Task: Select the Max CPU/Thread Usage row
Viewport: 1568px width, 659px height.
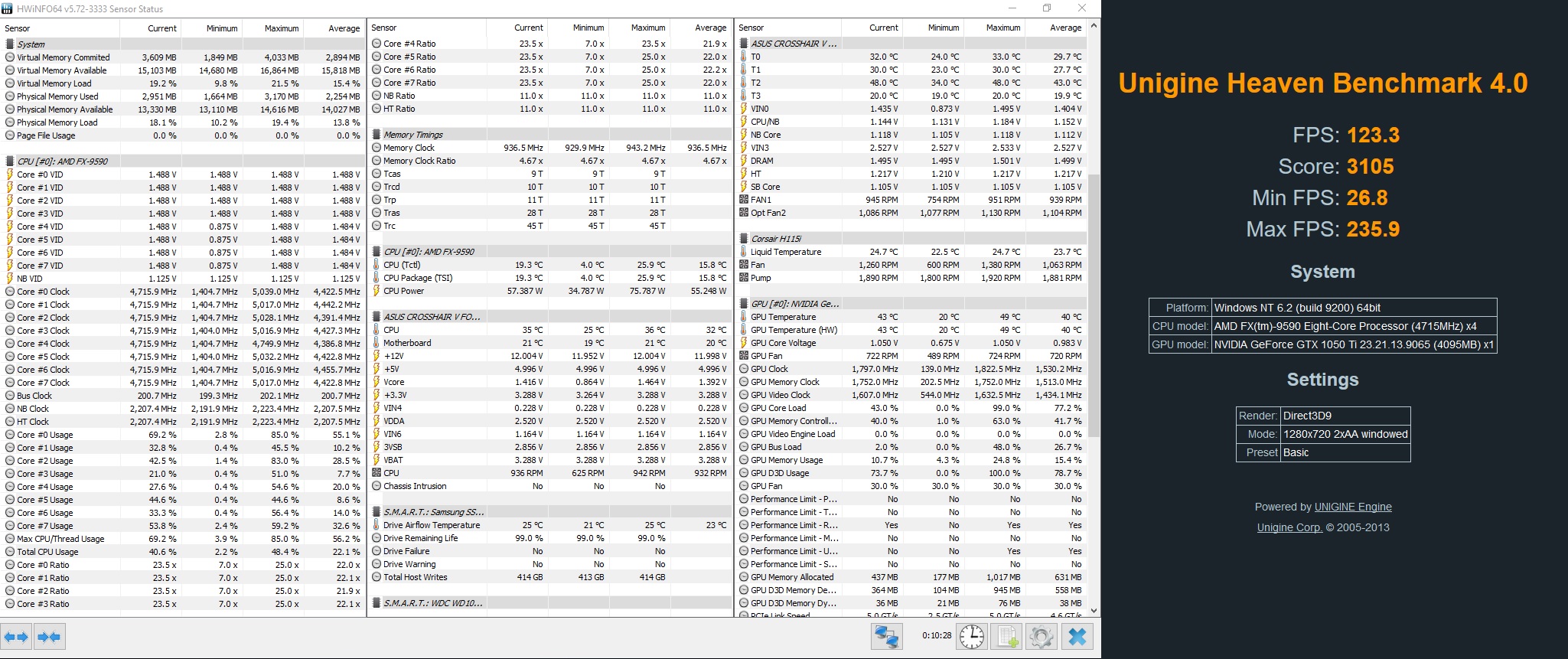Action: pyautogui.click(x=182, y=539)
